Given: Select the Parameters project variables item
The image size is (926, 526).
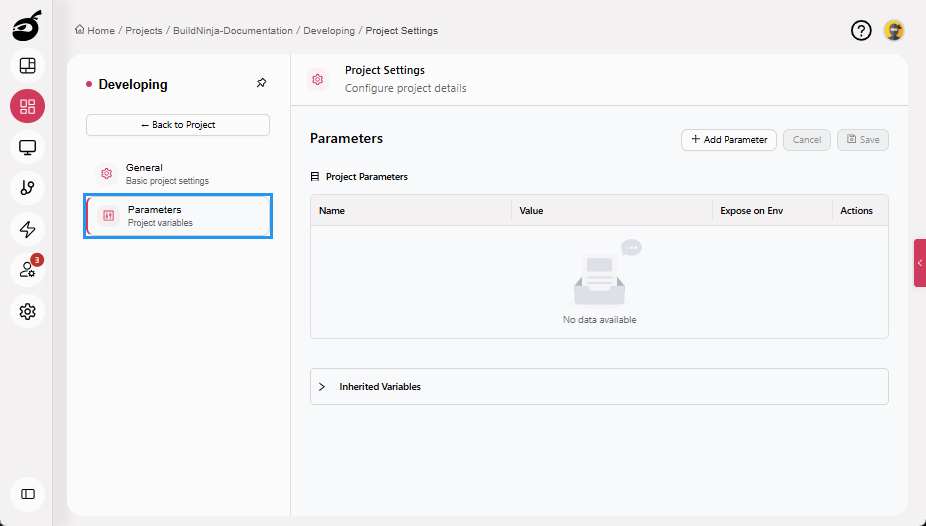Looking at the screenshot, I should tap(178, 215).
